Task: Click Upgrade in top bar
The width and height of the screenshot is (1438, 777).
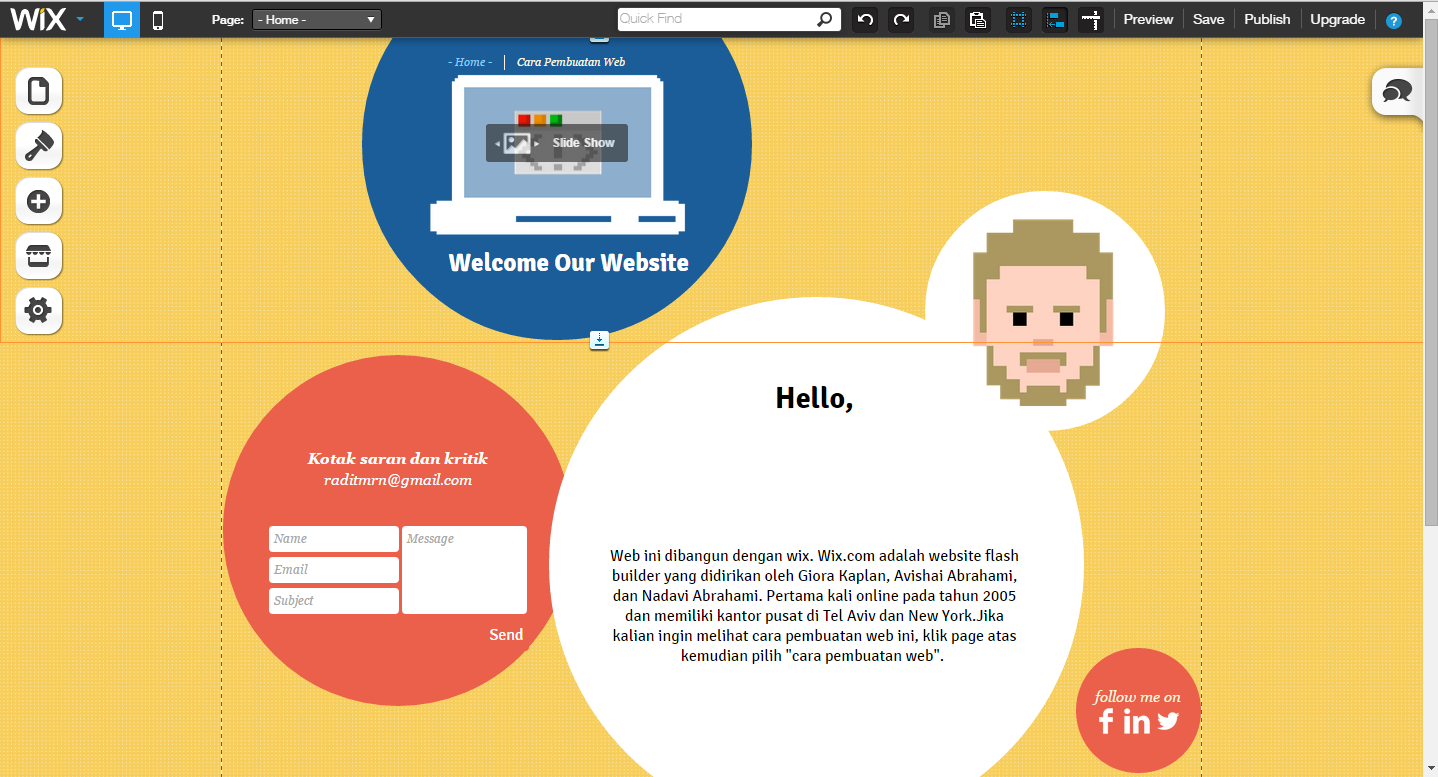Action: point(1337,19)
